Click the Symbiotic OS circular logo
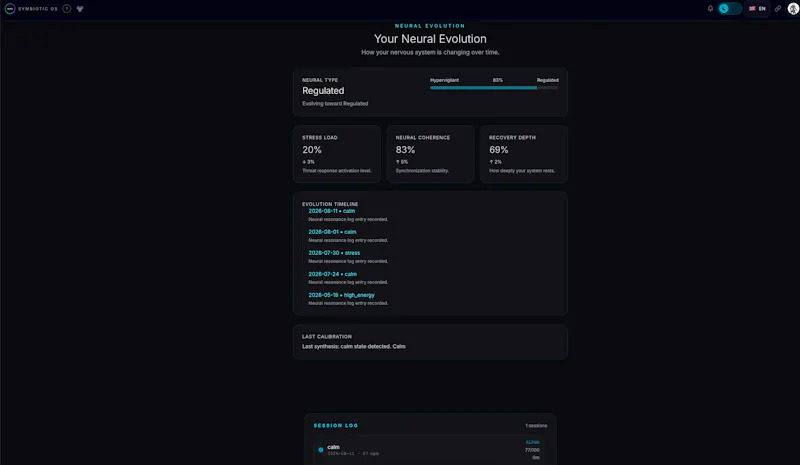Screen dimensions: 800x465 click(x=10, y=9)
